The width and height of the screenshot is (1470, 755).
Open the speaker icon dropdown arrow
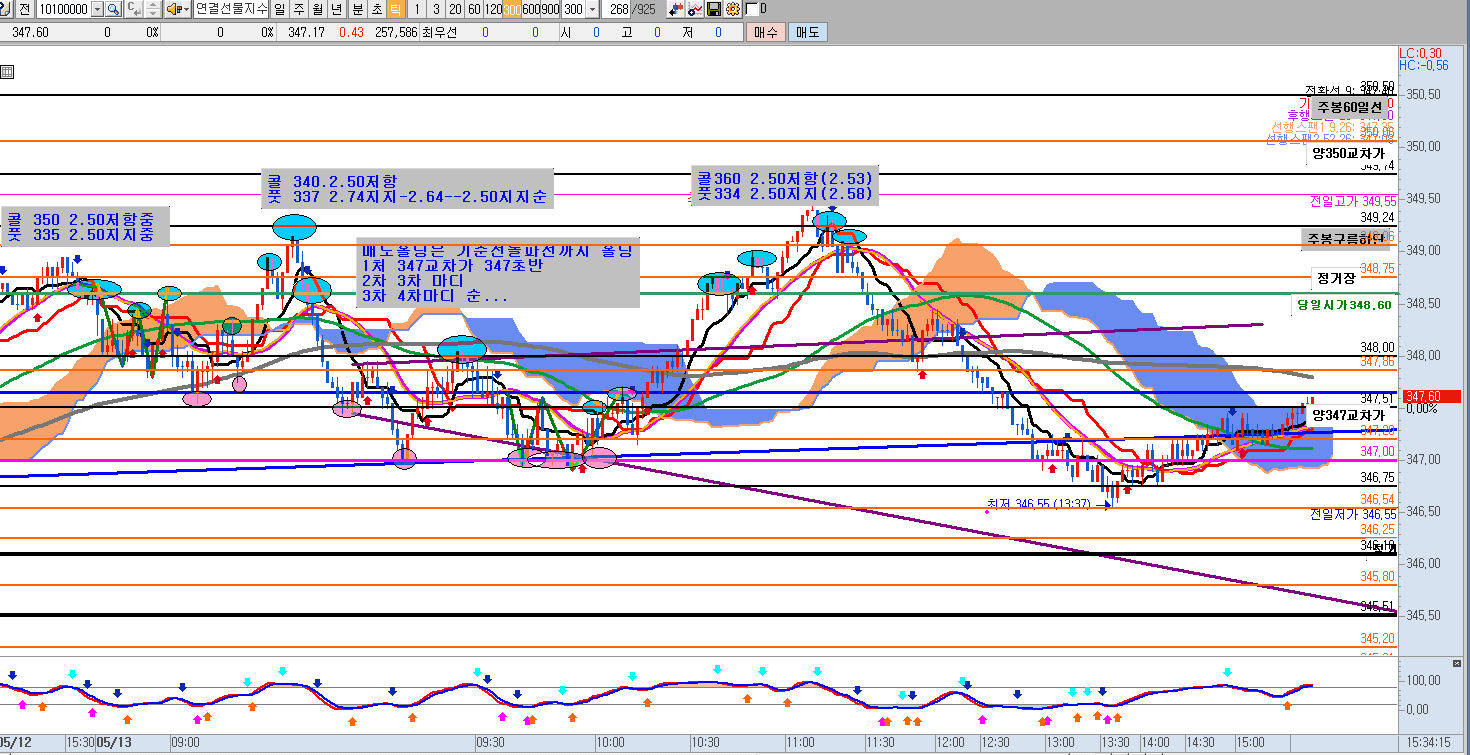tap(187, 9)
